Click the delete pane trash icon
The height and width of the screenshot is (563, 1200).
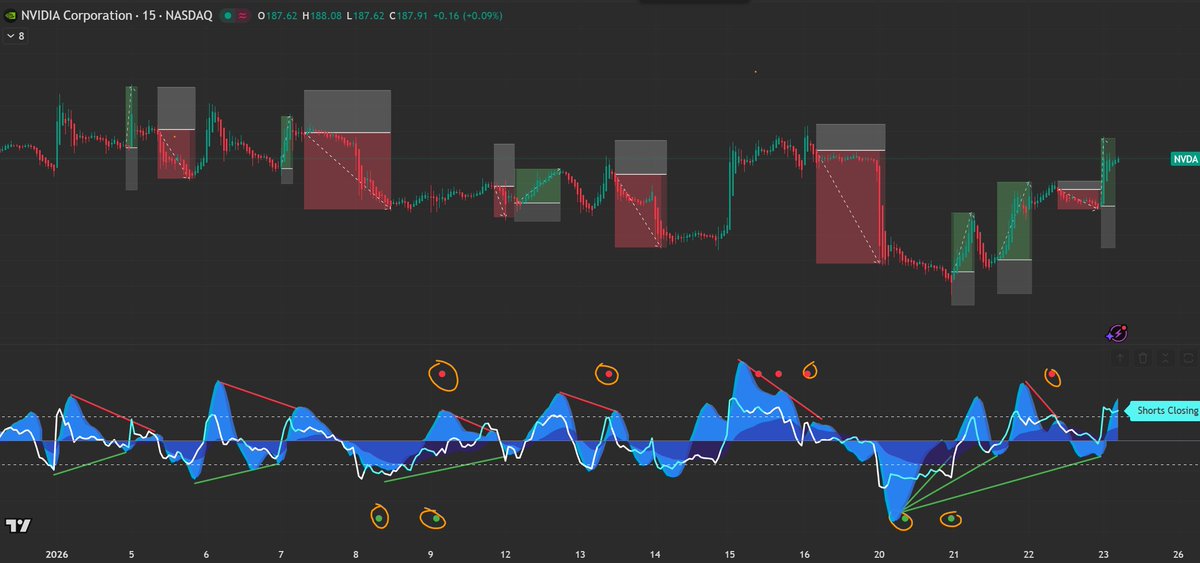(1143, 357)
